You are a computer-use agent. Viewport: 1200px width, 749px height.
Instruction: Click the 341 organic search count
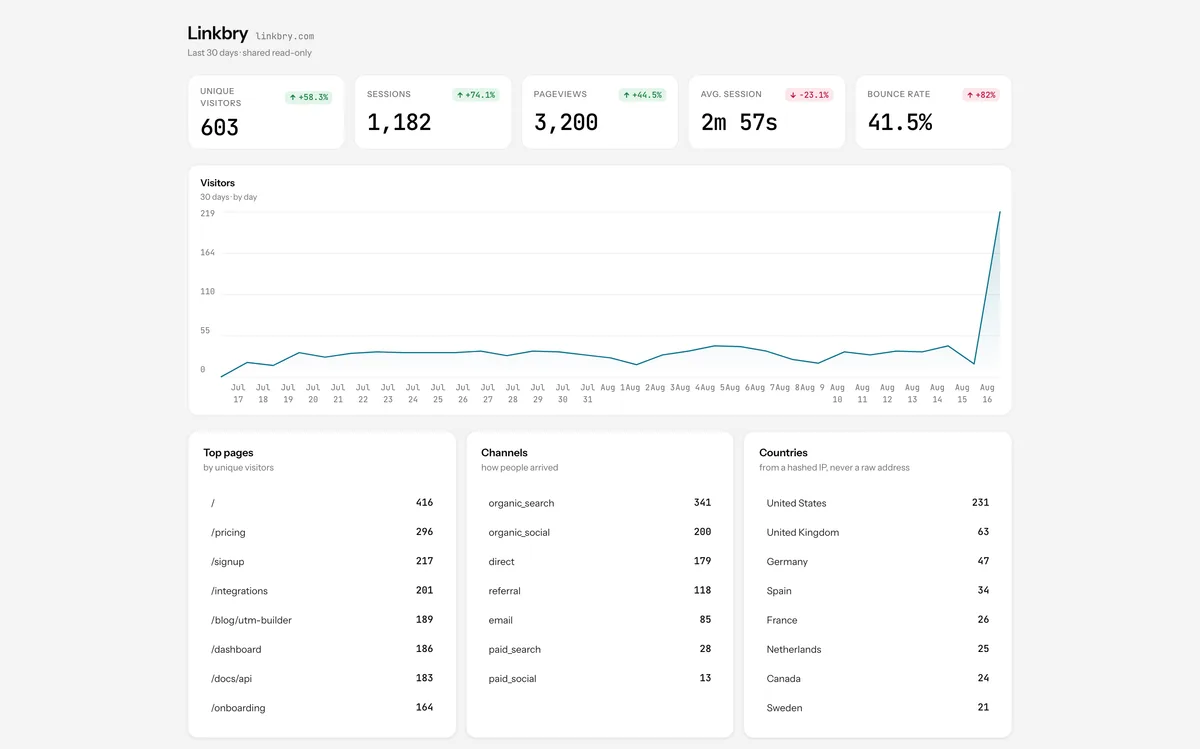click(x=702, y=503)
